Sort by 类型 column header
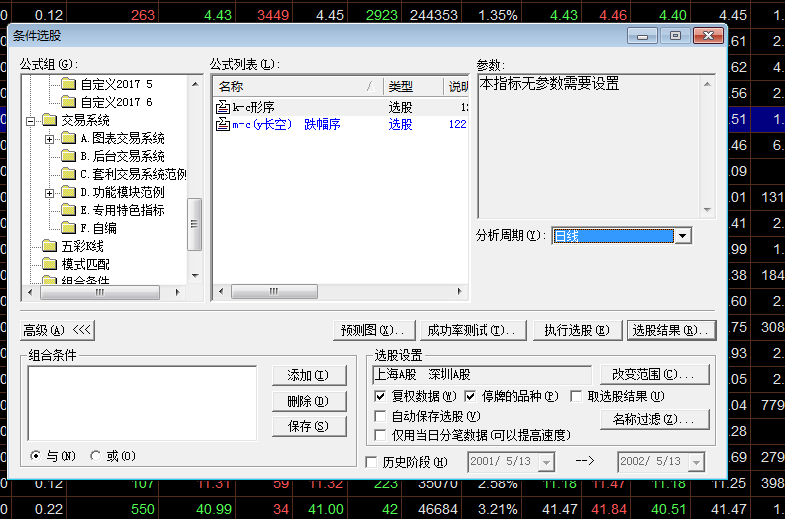Screen dimensions: 785x519 tap(414, 86)
